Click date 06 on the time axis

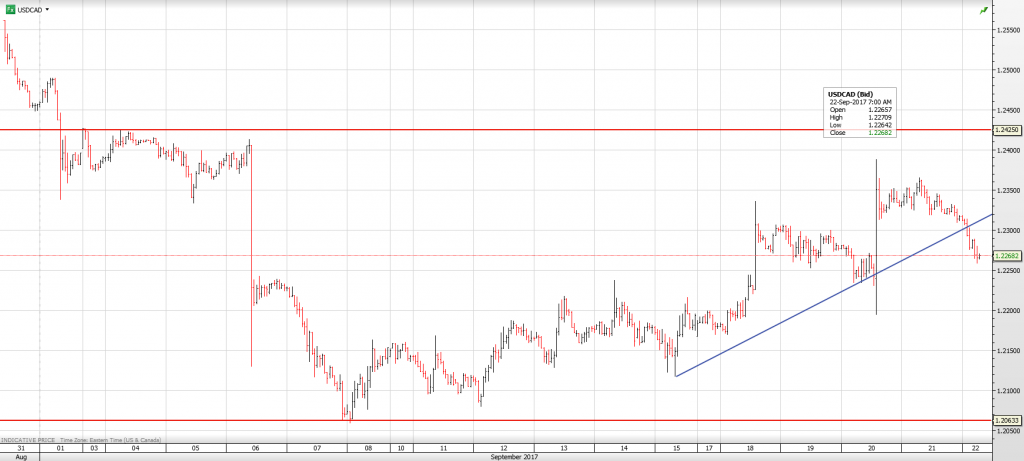pyautogui.click(x=256, y=448)
